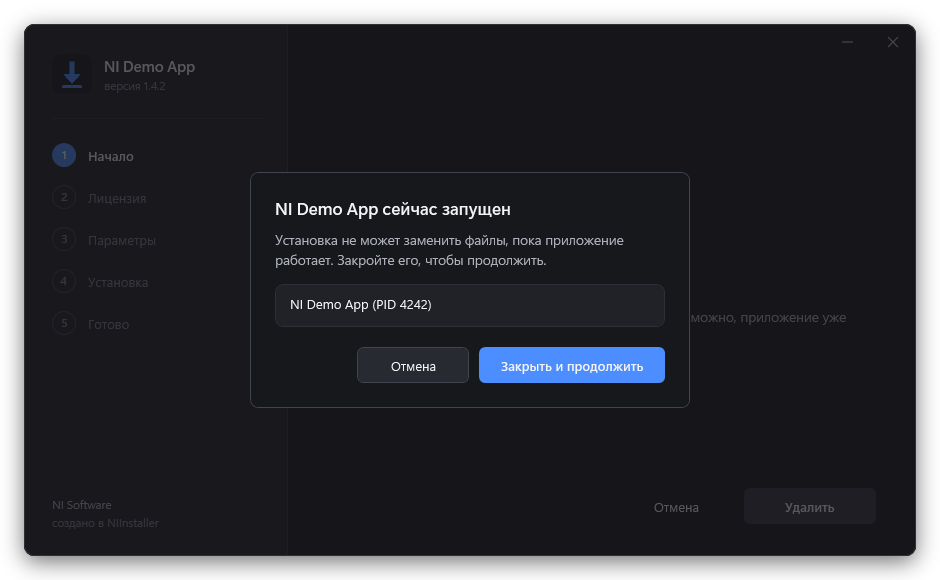940x580 pixels.
Task: Select step 2 circle icon Лицензия
Action: point(64,197)
